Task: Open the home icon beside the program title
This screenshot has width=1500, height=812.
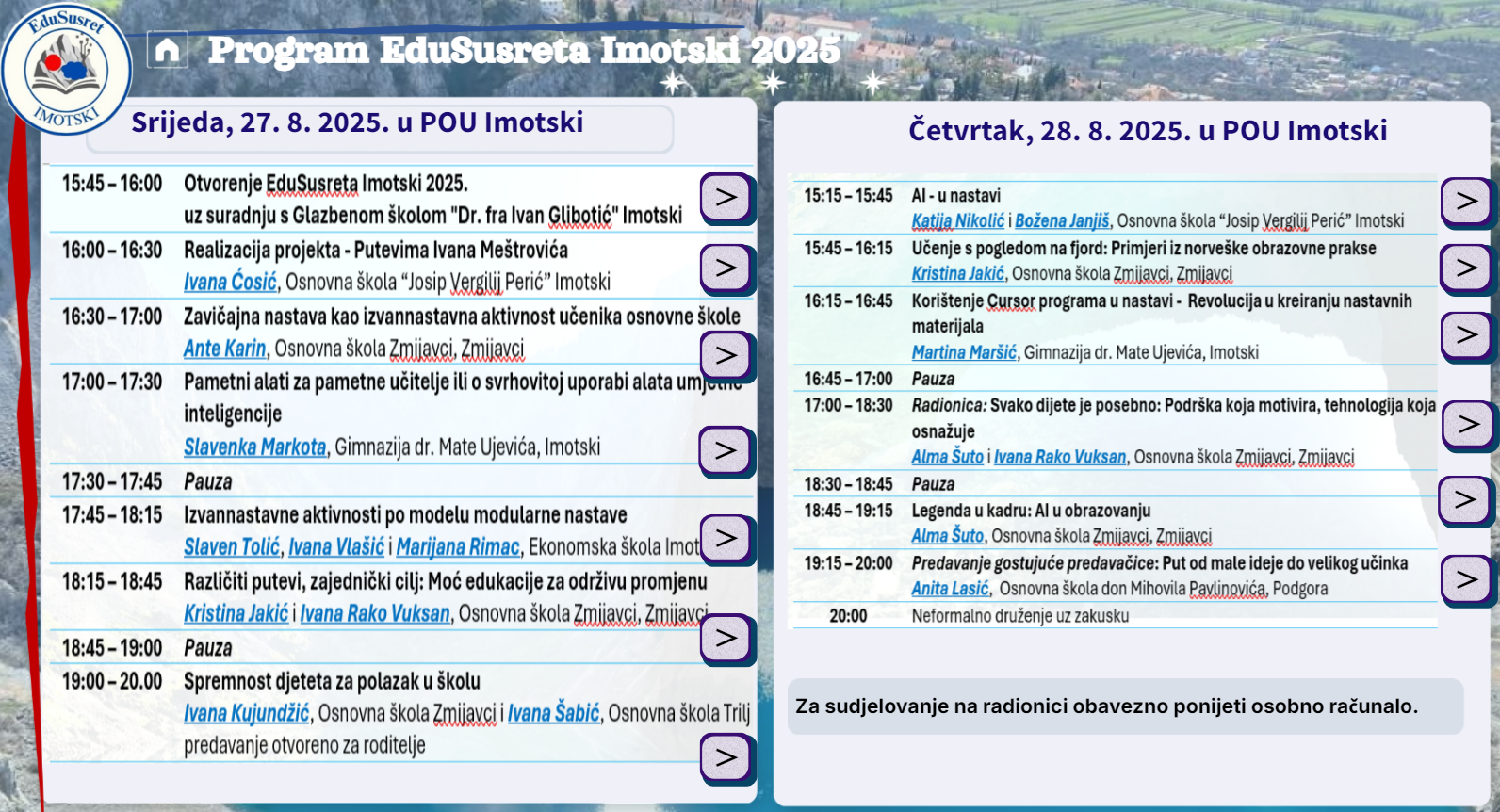Action: point(168,50)
